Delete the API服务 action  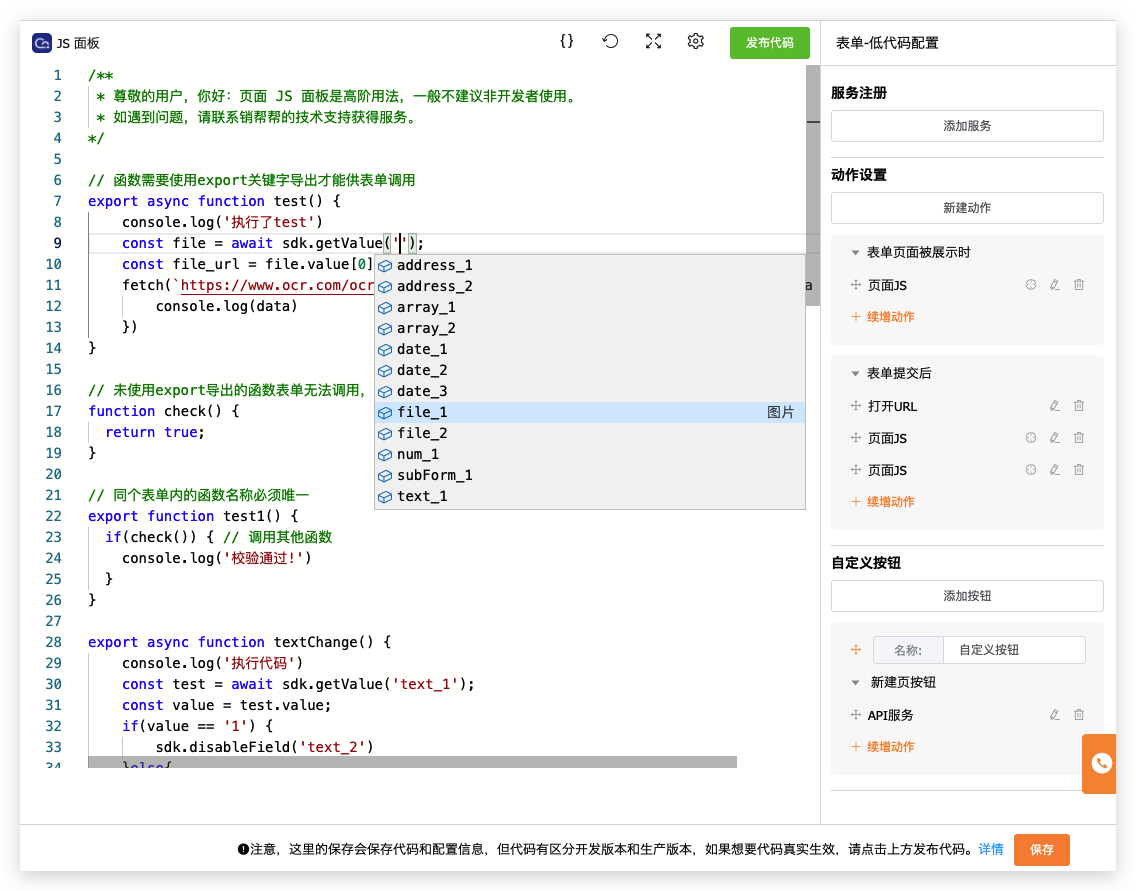1078,715
